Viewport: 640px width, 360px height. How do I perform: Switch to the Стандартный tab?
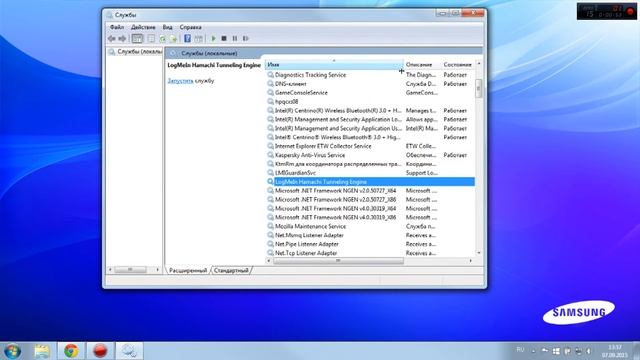click(x=231, y=270)
